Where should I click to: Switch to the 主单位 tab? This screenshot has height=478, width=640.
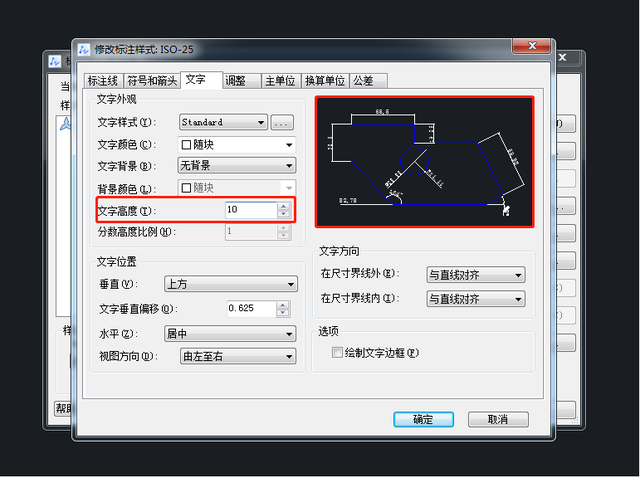pos(279,81)
